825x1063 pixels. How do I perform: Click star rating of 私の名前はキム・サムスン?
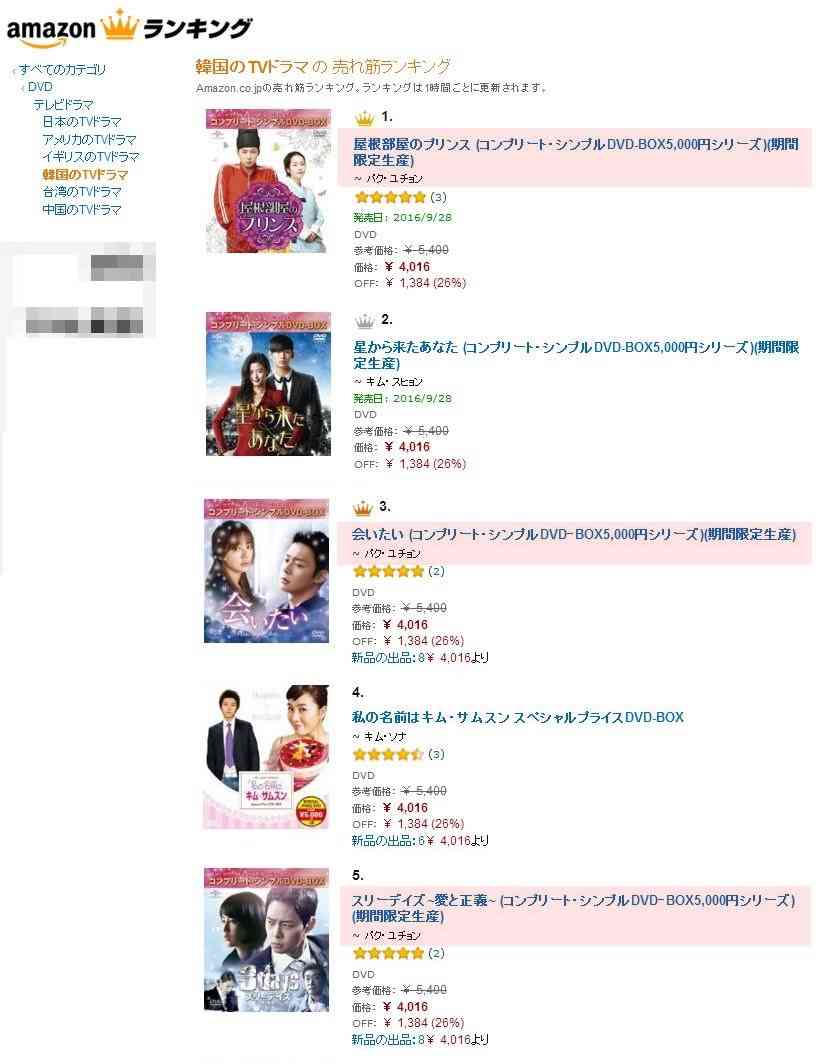click(x=388, y=755)
